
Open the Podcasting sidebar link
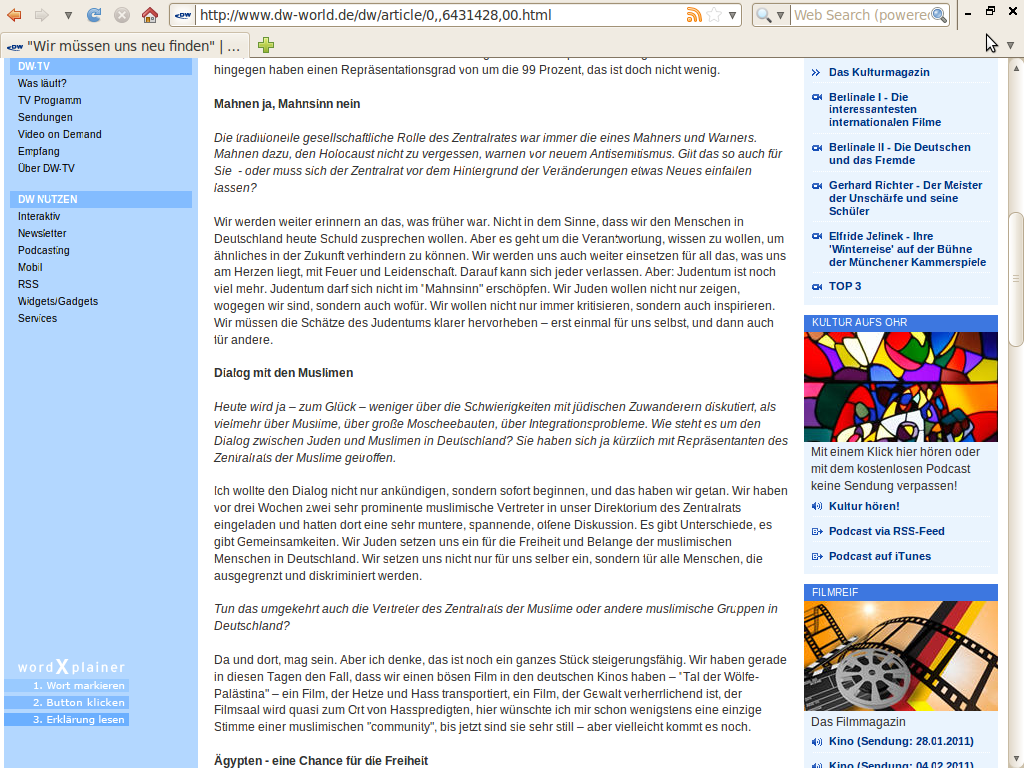(44, 251)
